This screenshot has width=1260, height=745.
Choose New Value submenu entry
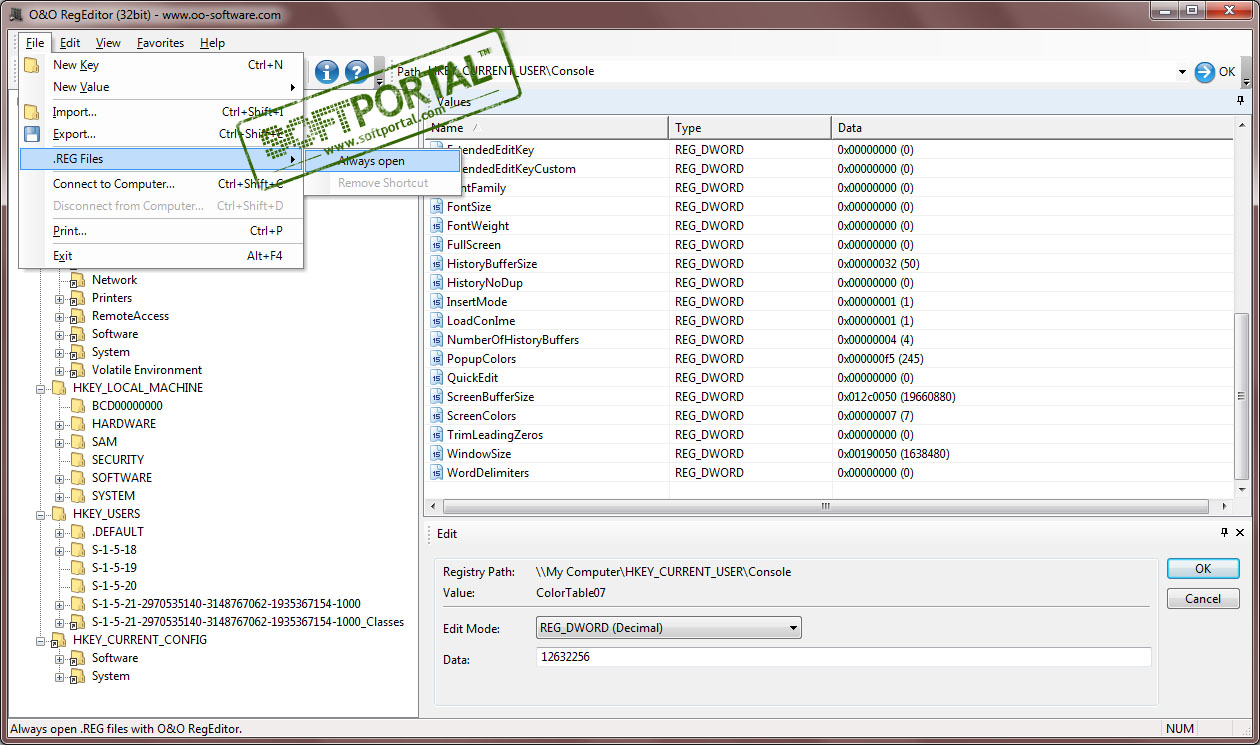coord(161,87)
